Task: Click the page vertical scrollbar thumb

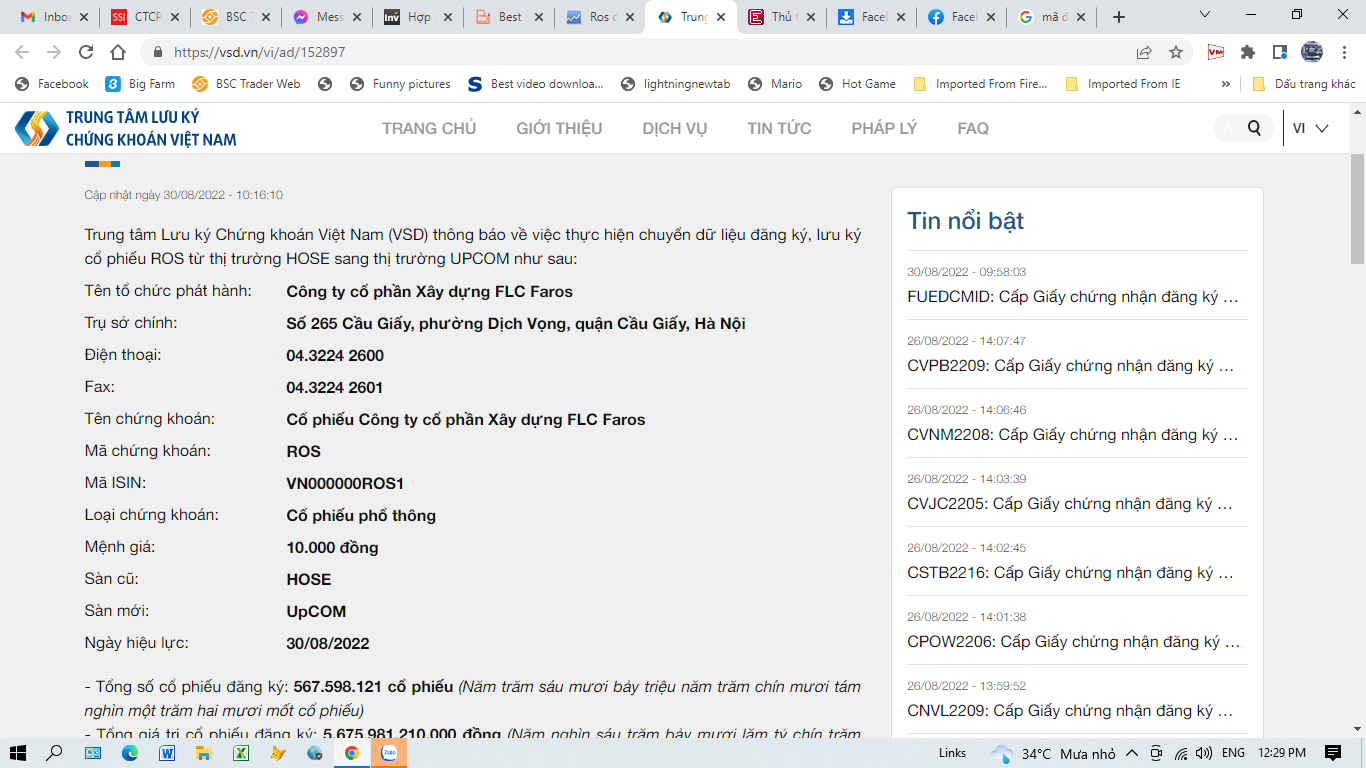Action: [x=1357, y=210]
